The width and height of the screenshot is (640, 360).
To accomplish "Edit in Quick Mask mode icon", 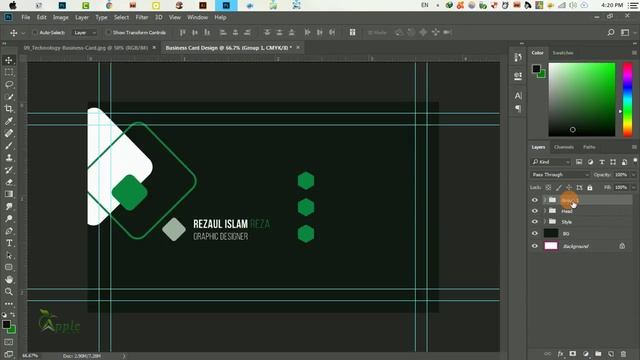I will coord(9,342).
